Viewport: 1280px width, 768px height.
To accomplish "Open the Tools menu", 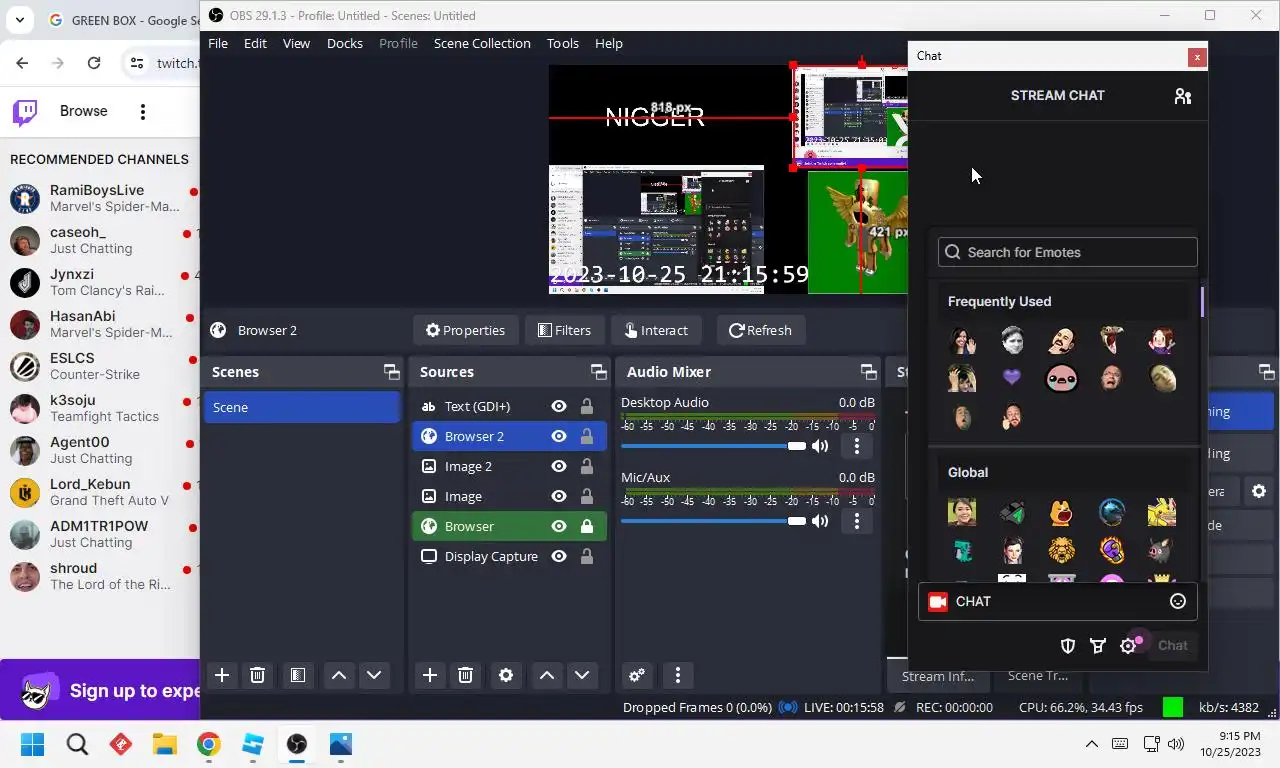I will pos(563,43).
